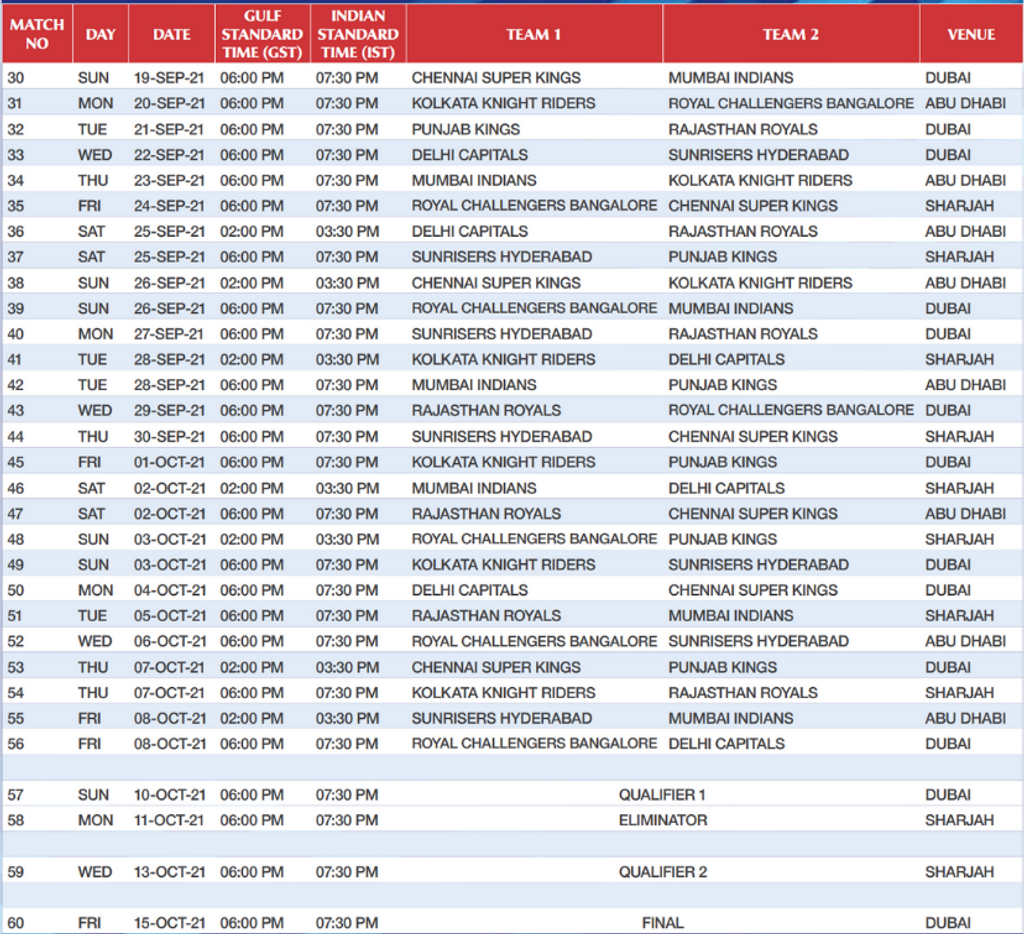Image resolution: width=1024 pixels, height=934 pixels.
Task: Select the date 23-SEP-21
Action: 169,180
